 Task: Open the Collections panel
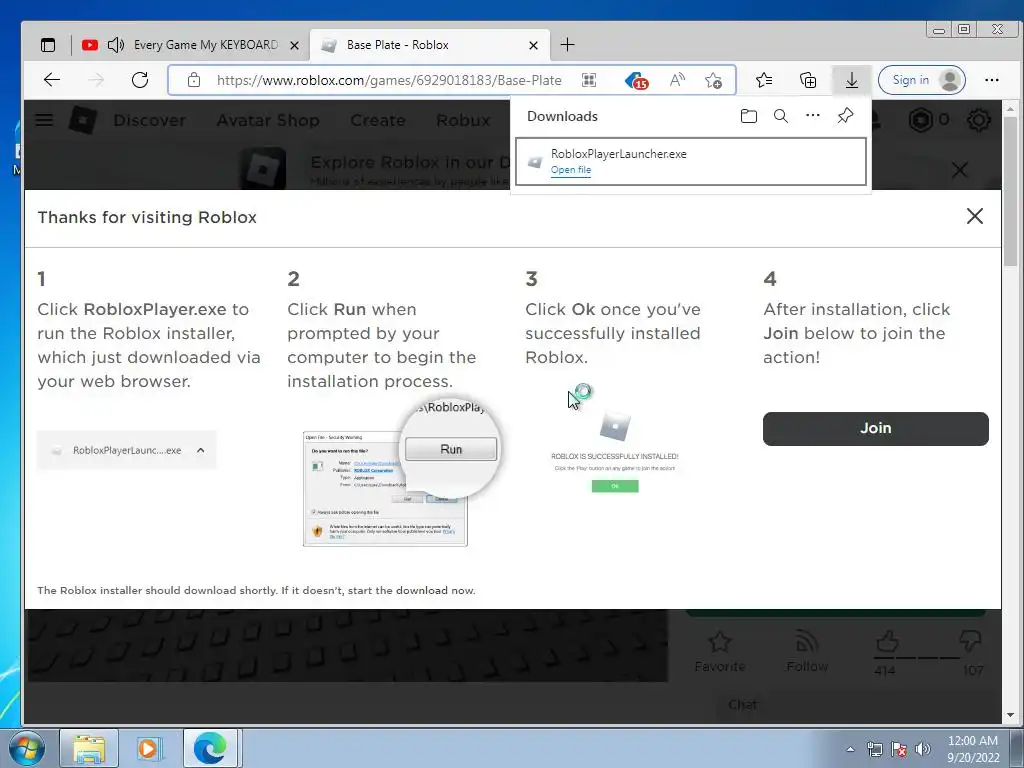808,80
